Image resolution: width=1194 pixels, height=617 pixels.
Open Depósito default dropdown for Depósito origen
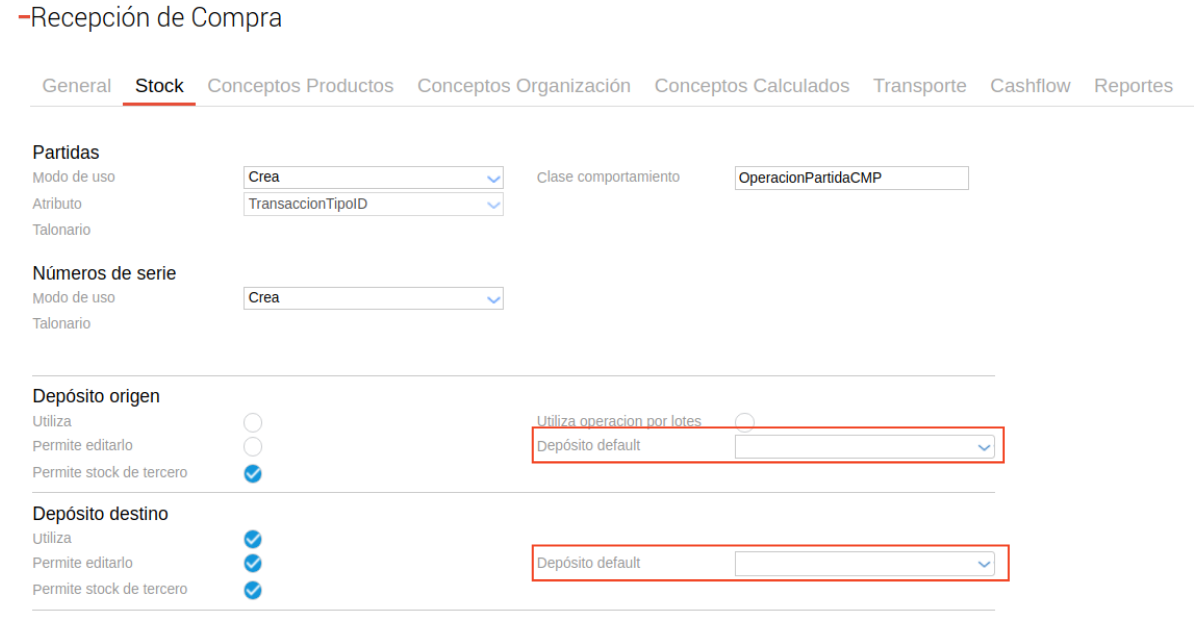pos(864,447)
